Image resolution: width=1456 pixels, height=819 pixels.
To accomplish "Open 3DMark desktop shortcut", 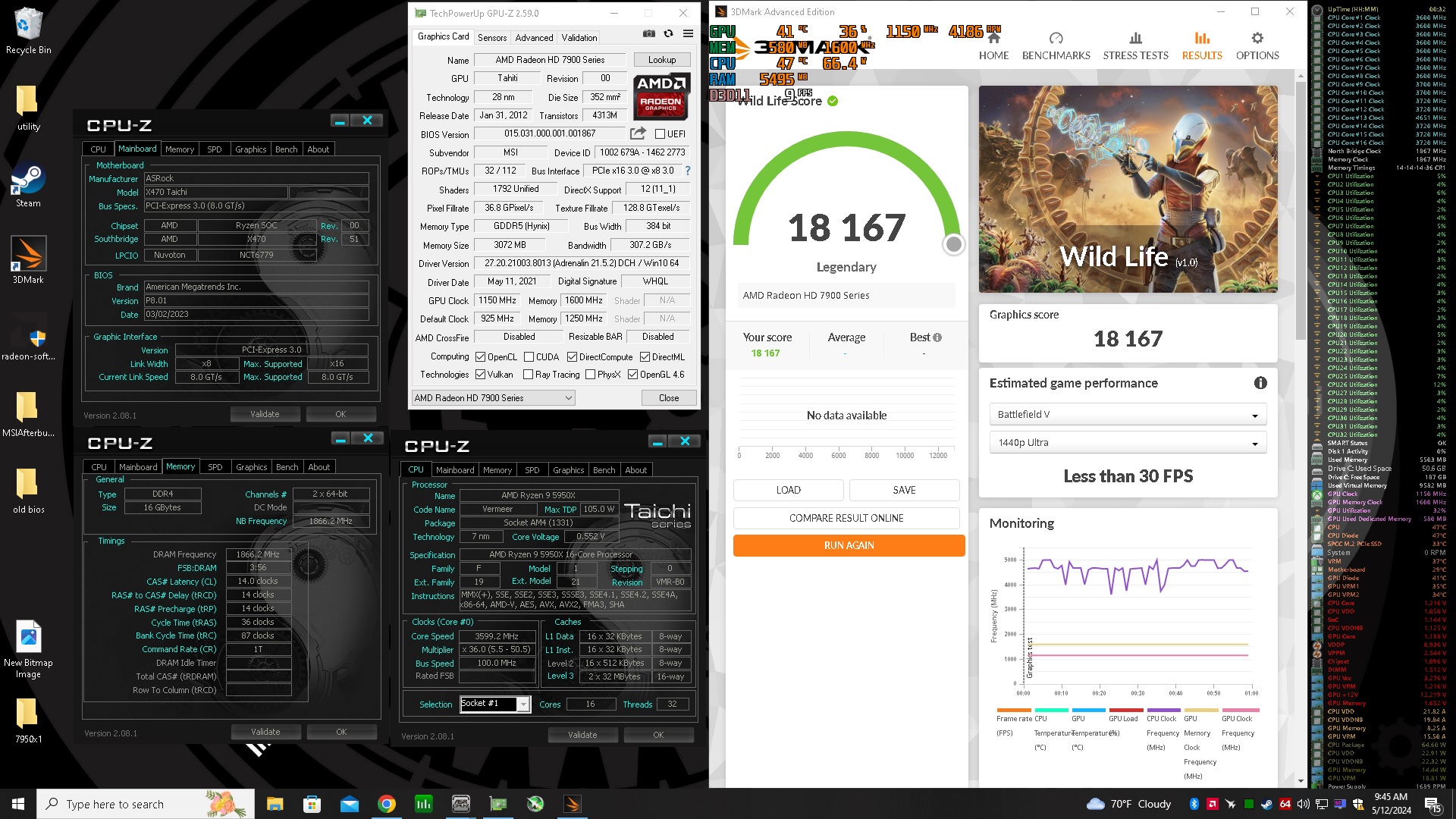I will pos(28,260).
